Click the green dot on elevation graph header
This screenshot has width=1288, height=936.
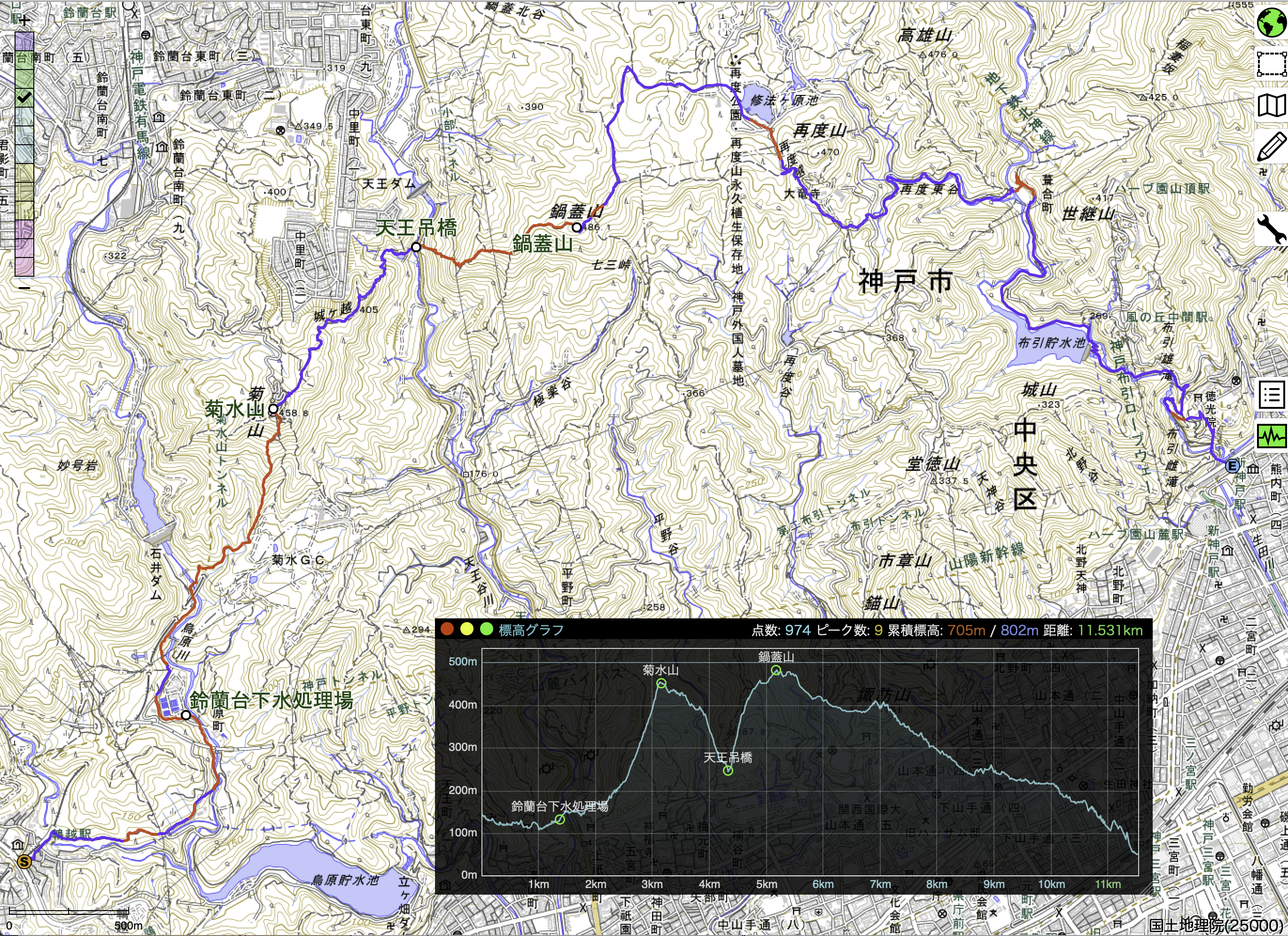pyautogui.click(x=486, y=629)
